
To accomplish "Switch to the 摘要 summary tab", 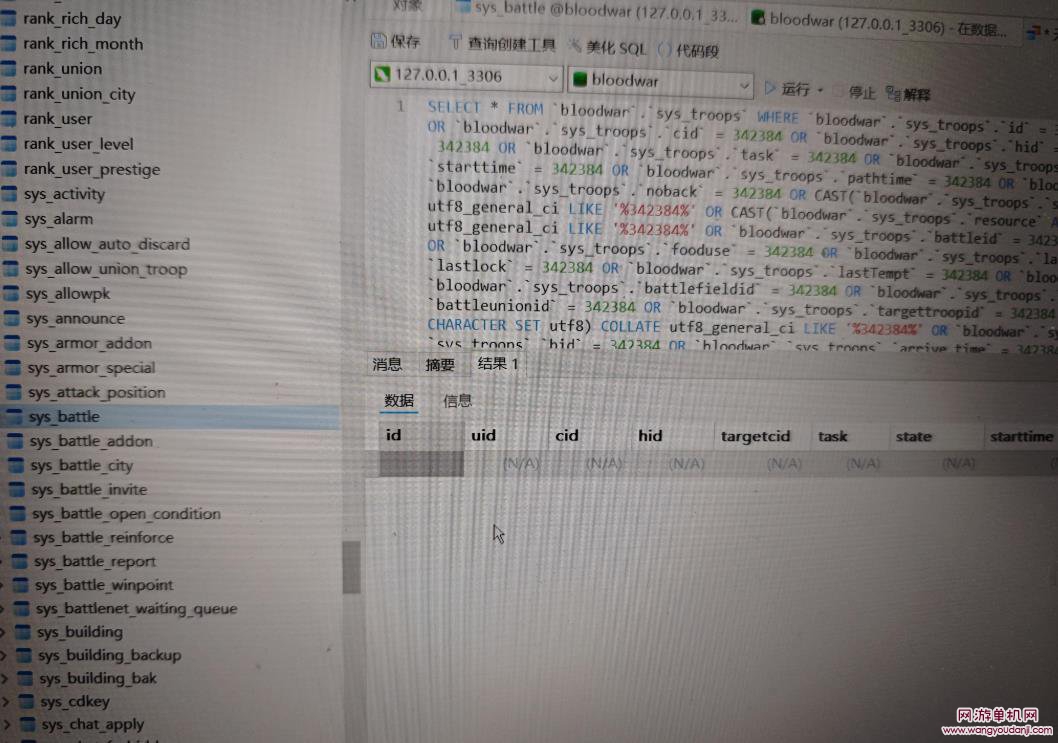I will 440,365.
